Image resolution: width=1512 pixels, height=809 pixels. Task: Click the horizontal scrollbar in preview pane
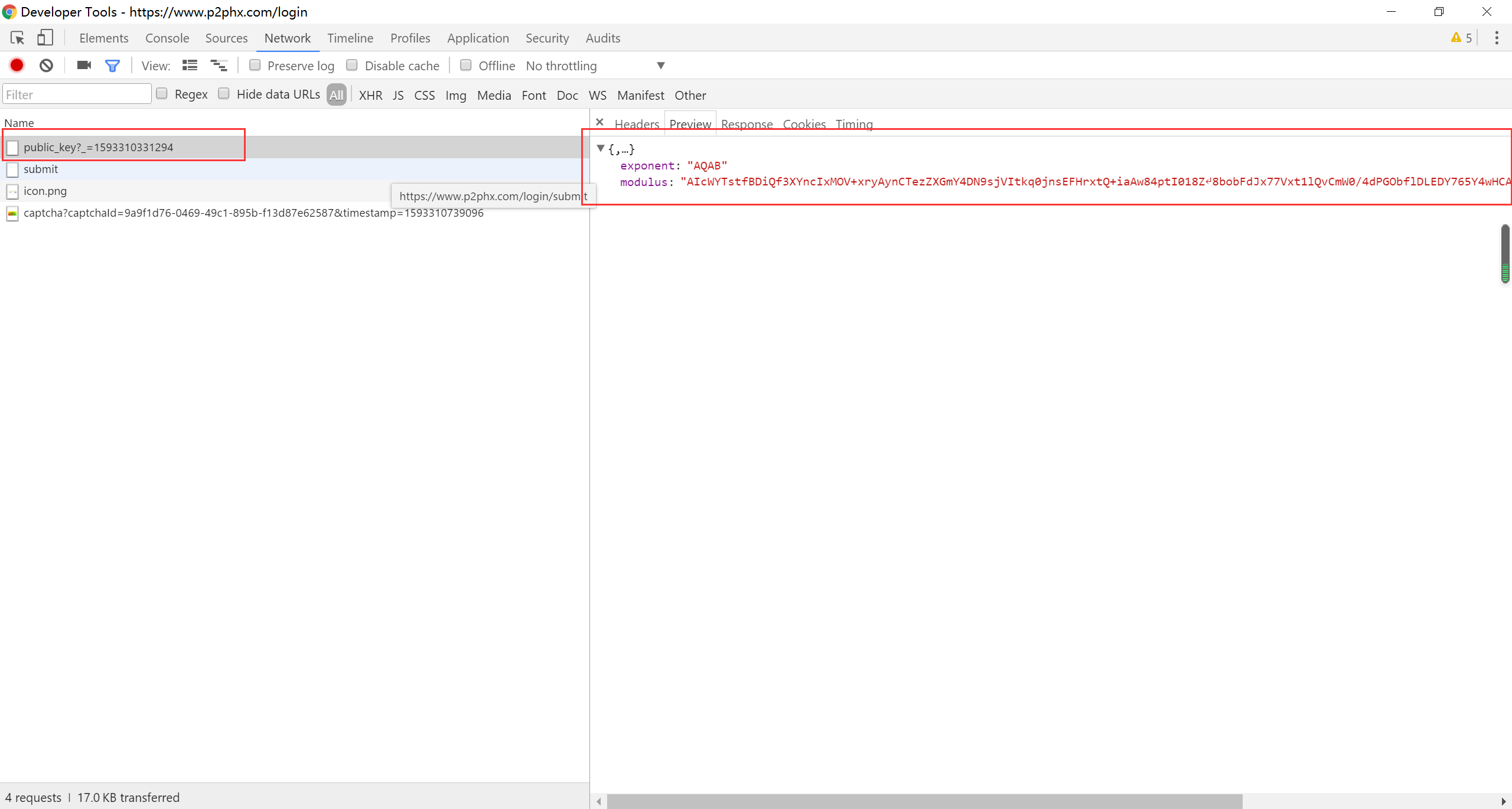(x=924, y=801)
